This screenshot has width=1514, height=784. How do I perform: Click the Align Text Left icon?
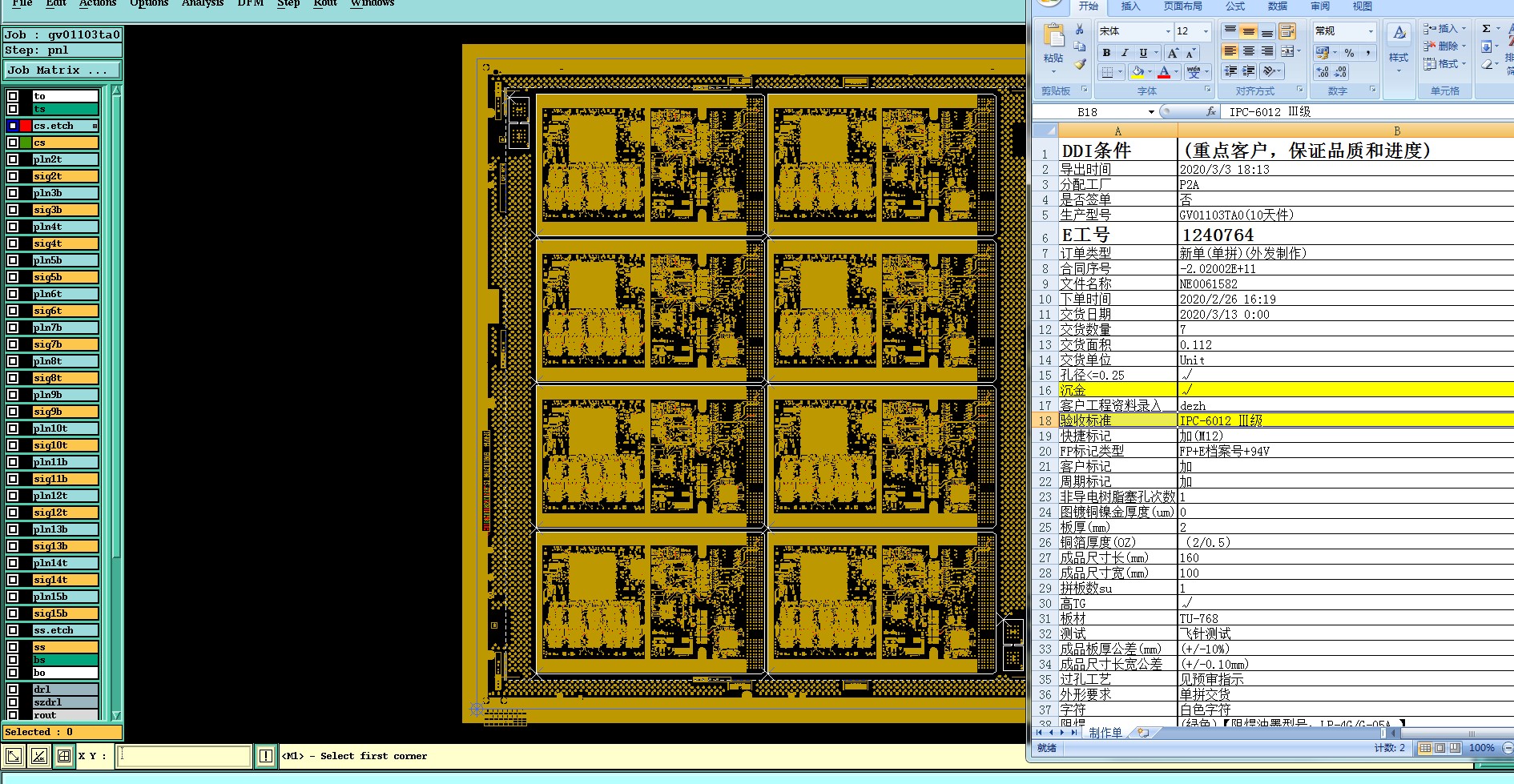pos(1230,51)
